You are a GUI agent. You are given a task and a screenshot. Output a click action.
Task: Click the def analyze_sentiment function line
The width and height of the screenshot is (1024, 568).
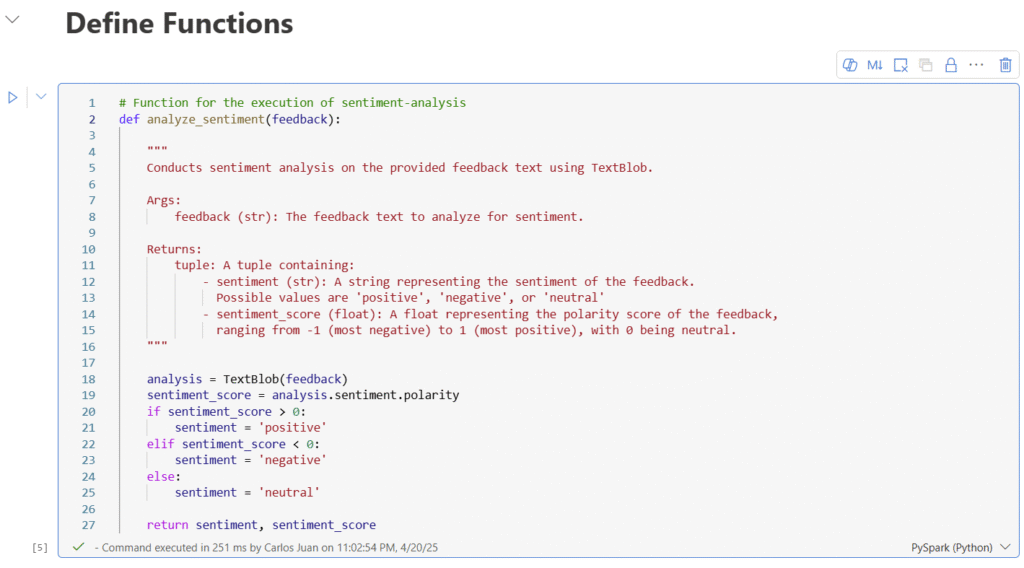point(230,119)
